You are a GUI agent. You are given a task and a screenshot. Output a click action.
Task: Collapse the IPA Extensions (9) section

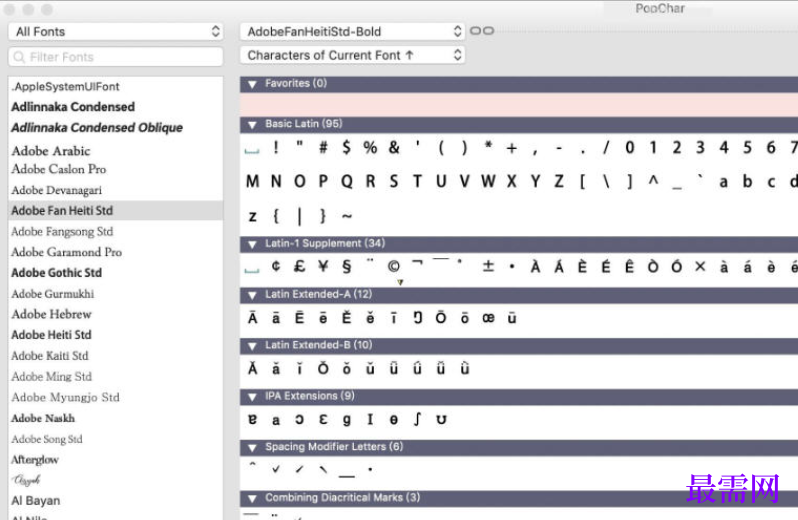pos(252,397)
